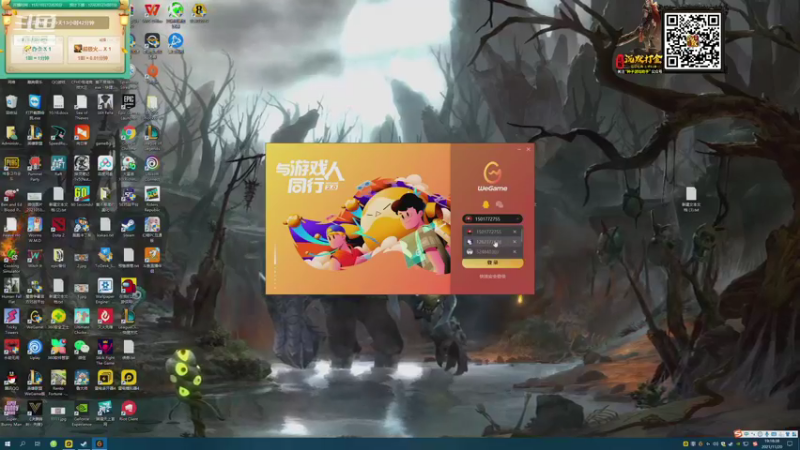Open the Worms W.M.D shortcut

(35, 229)
